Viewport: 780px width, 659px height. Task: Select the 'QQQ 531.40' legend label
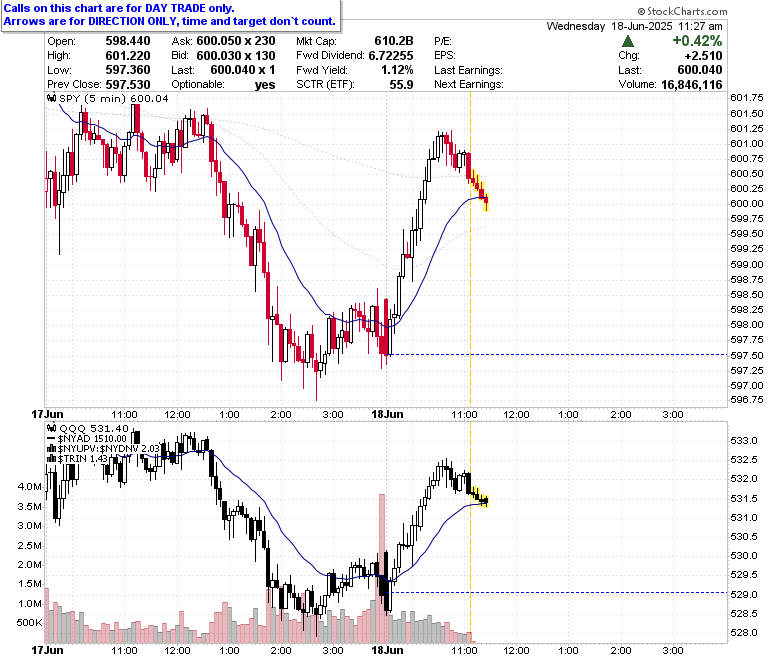click(x=94, y=428)
